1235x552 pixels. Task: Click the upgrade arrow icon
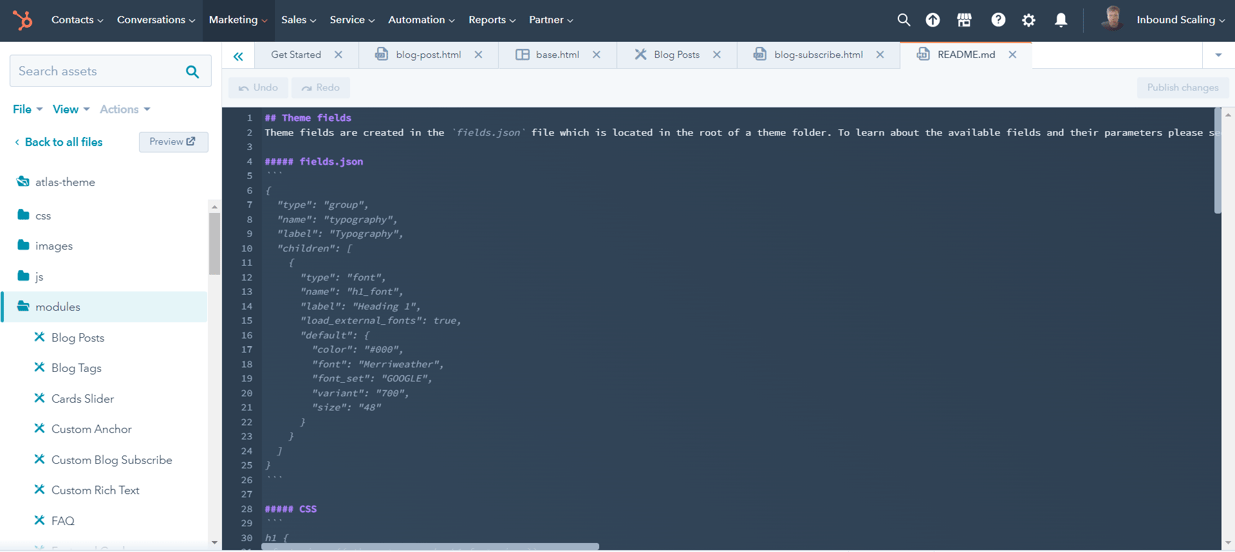tap(933, 20)
